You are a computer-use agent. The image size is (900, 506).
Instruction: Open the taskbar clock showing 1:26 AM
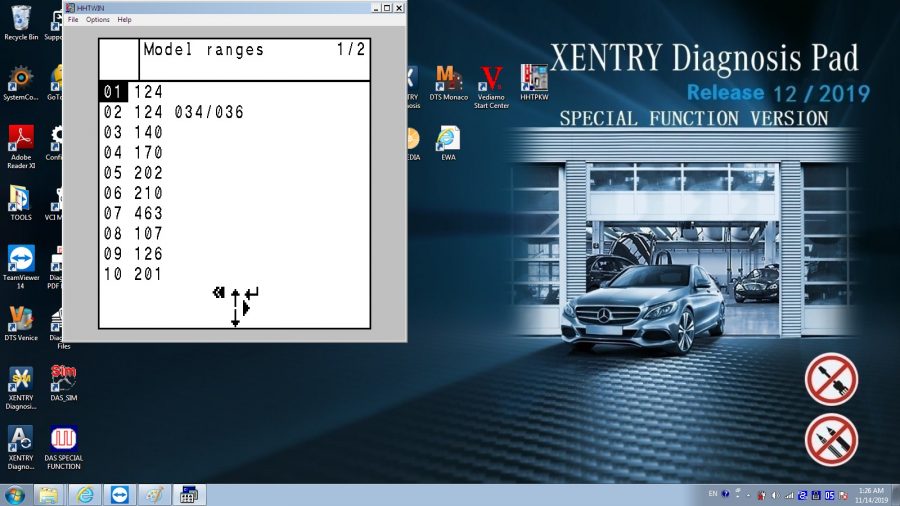click(871, 496)
